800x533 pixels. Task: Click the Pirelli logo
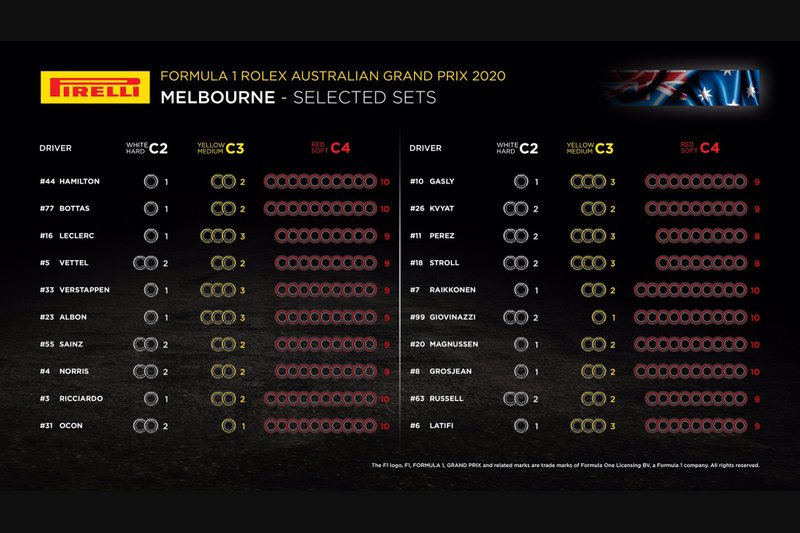95,87
